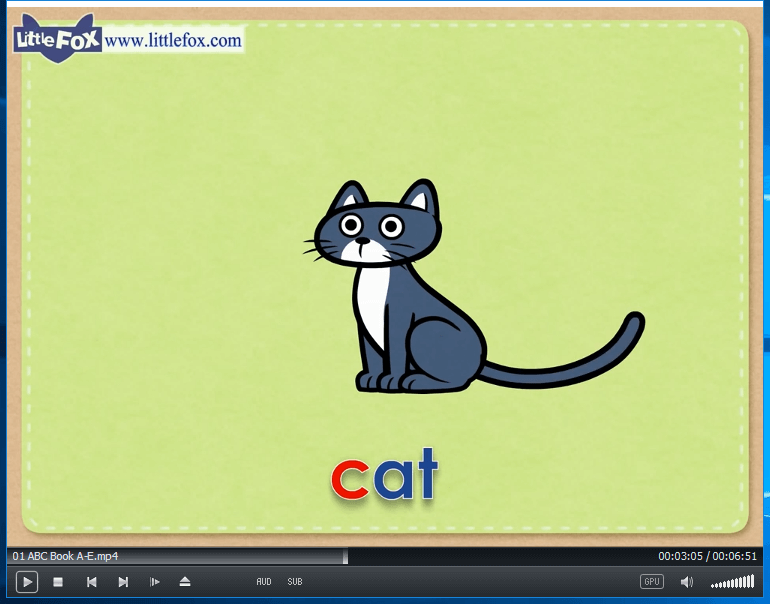Step forward one frame
Viewport: 770px width, 604px height.
pyautogui.click(x=155, y=582)
